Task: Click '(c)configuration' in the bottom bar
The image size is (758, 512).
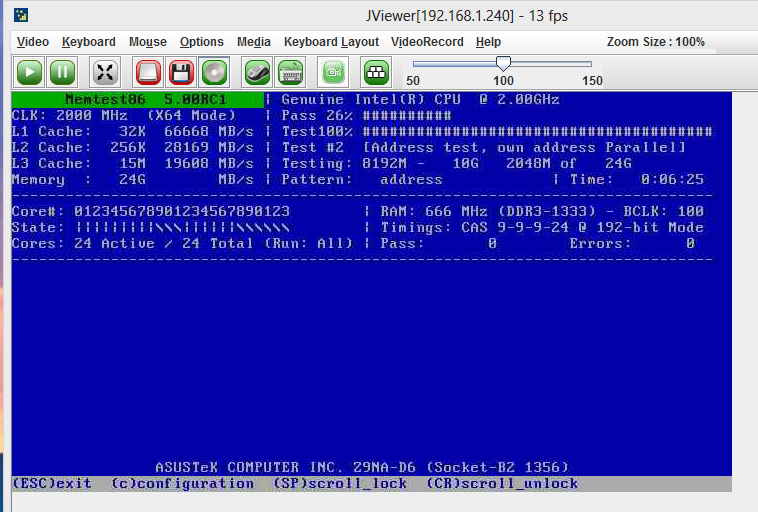Action: 182,483
